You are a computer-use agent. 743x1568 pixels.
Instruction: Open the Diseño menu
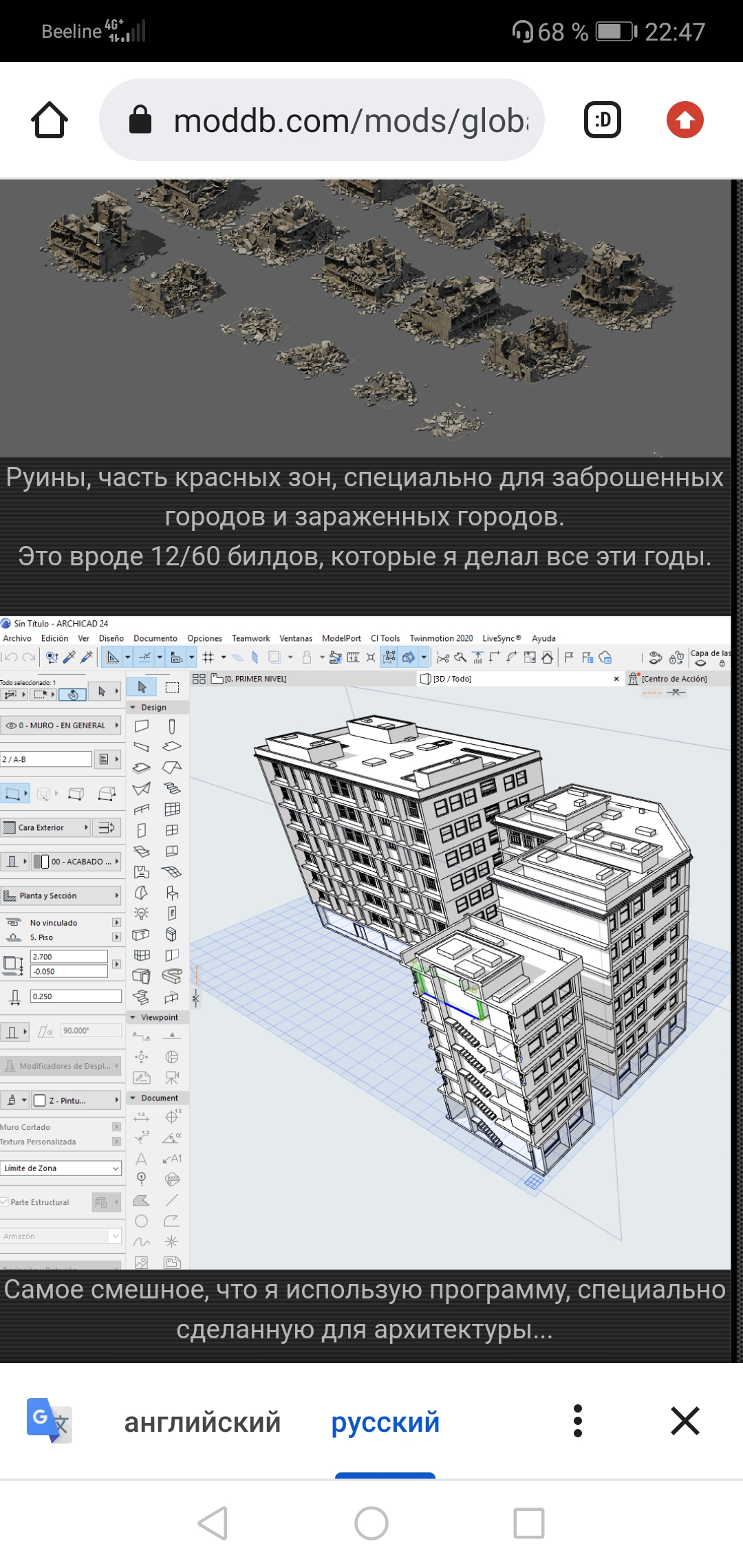111,638
